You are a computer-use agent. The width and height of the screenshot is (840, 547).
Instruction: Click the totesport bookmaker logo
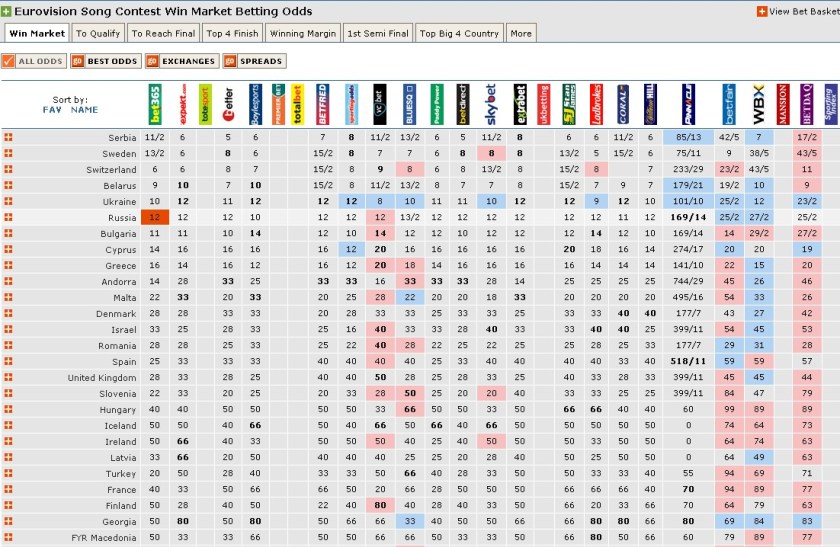(x=205, y=104)
